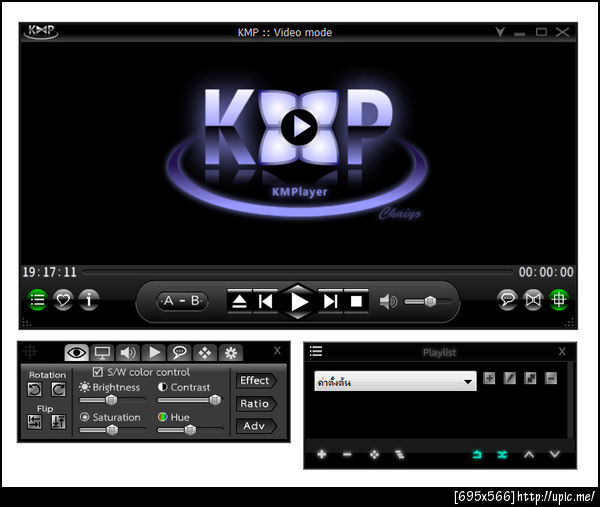The width and height of the screenshot is (600, 507).
Task: Rotate video clockwise
Action: 59,390
